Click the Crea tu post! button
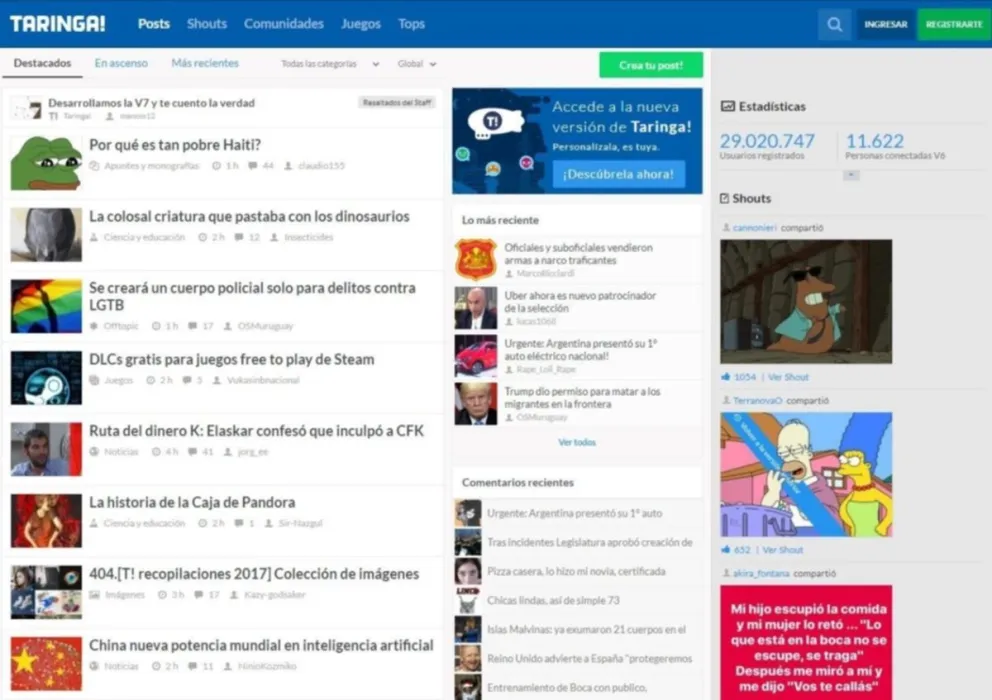The height and width of the screenshot is (700, 992). coord(650,64)
